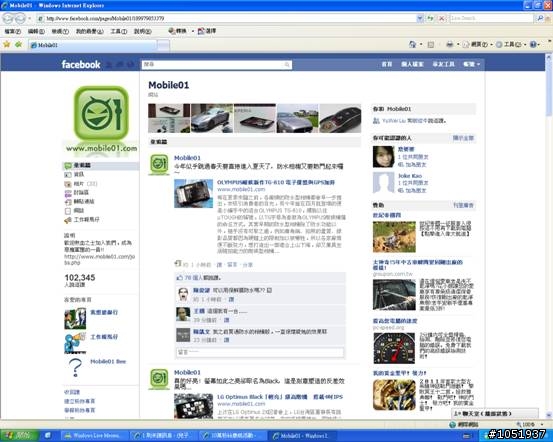Click the Facebook search box
The width and height of the screenshot is (553, 442).
click(x=217, y=65)
